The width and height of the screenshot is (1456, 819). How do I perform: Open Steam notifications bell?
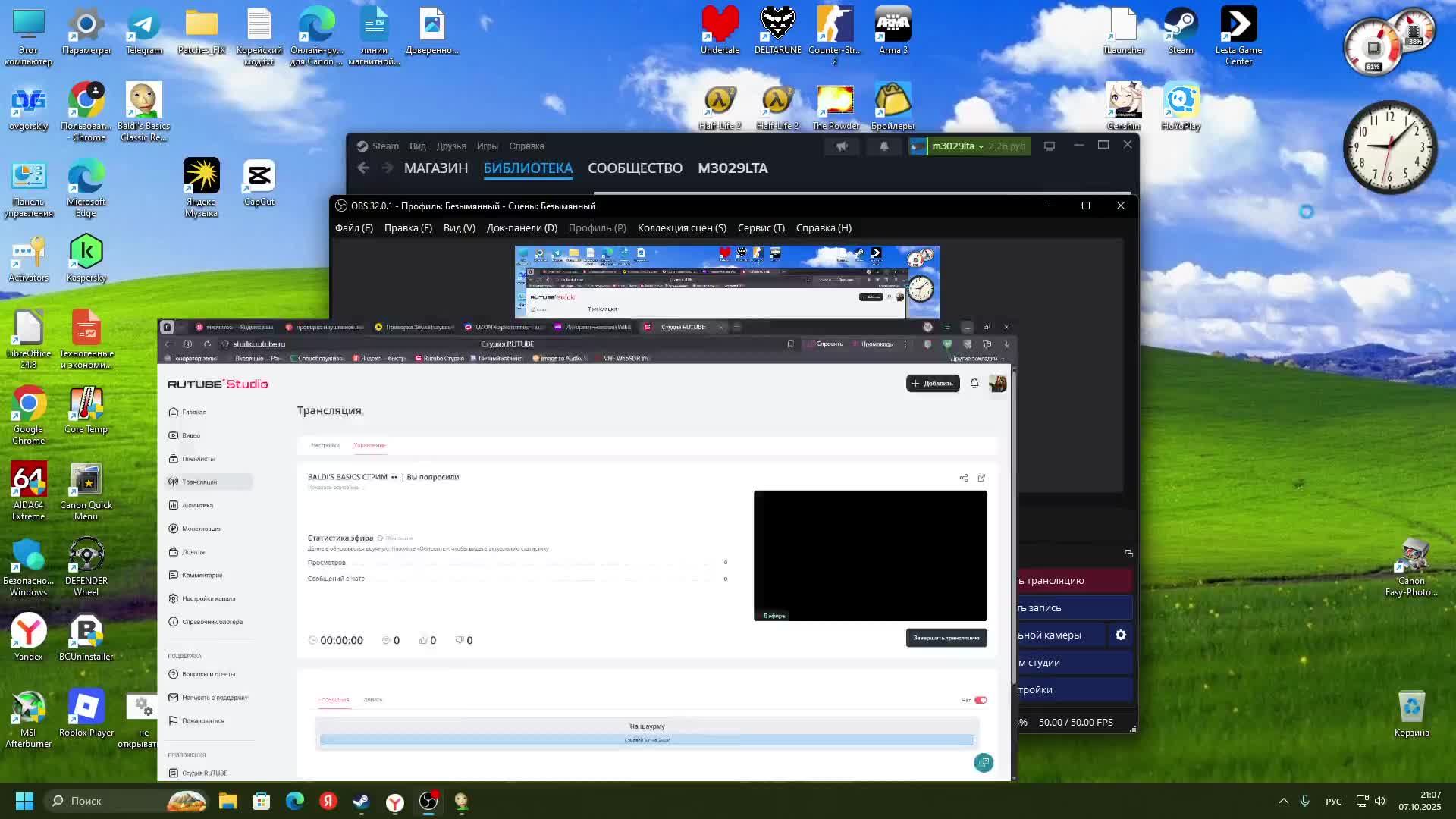883,146
